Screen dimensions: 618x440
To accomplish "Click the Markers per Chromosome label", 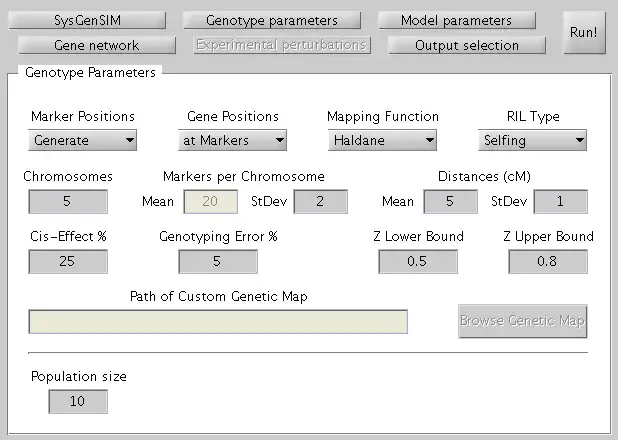I will click(x=244, y=176).
